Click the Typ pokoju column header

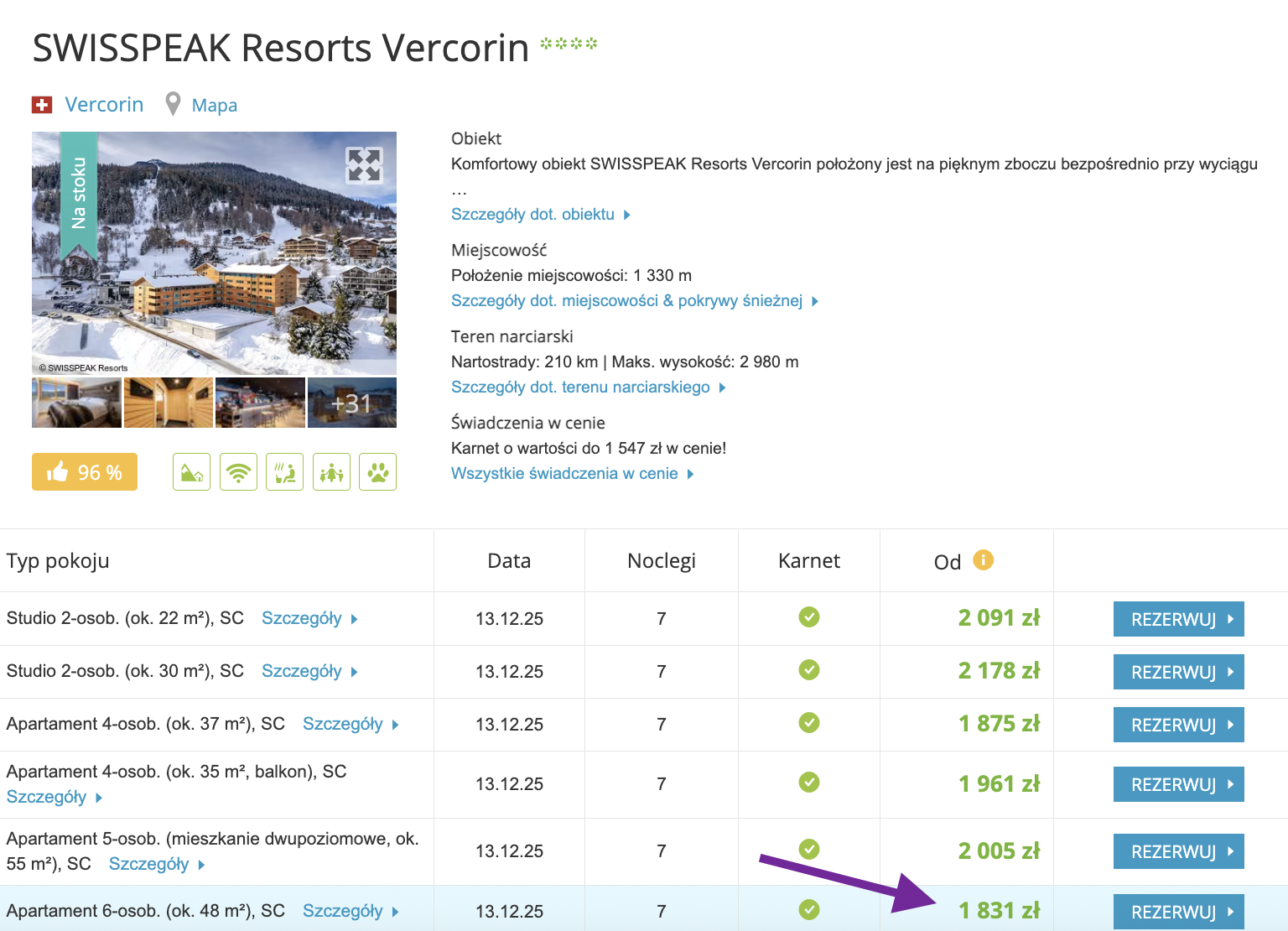(x=58, y=561)
